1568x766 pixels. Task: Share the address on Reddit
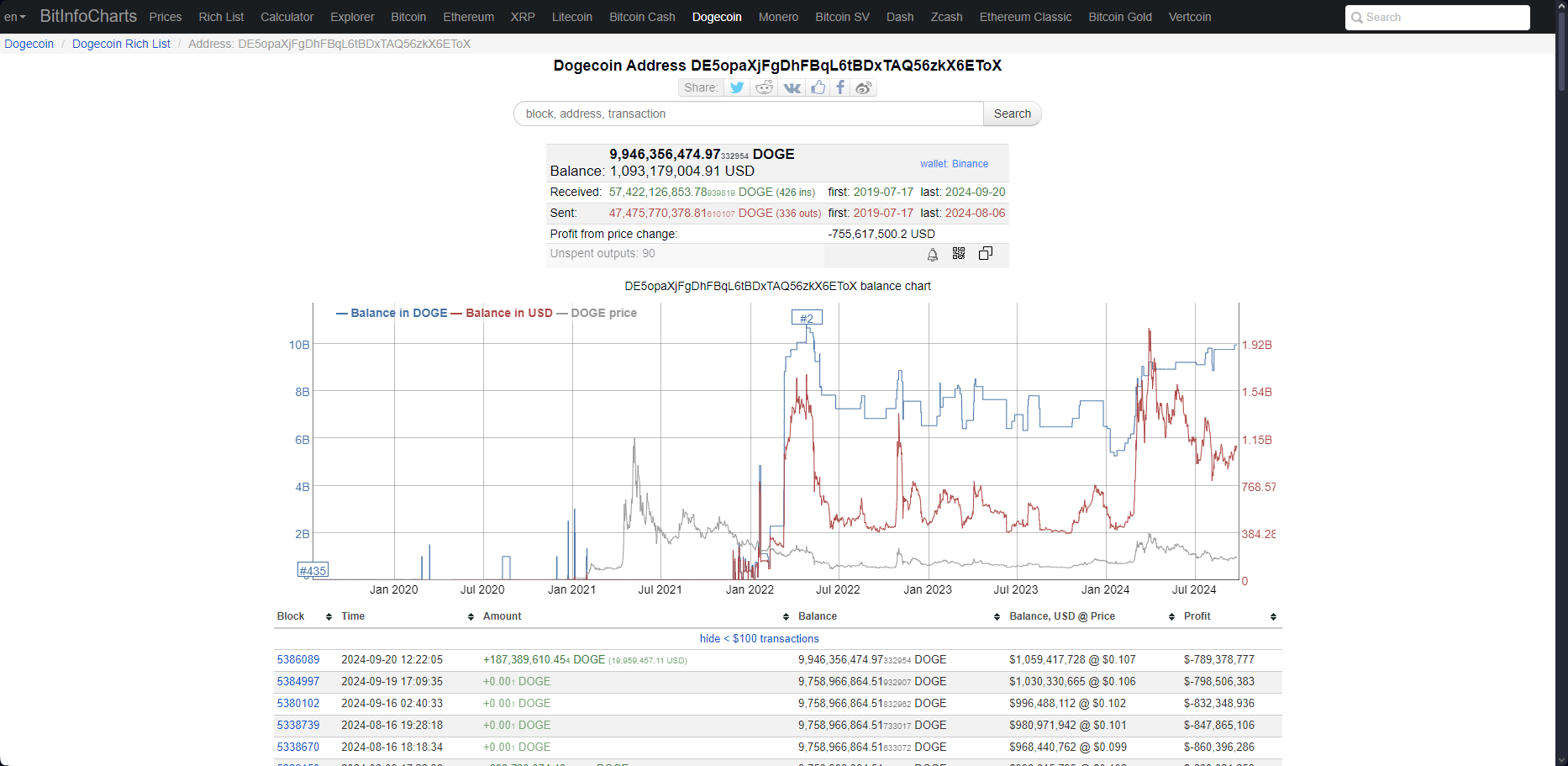tap(764, 87)
